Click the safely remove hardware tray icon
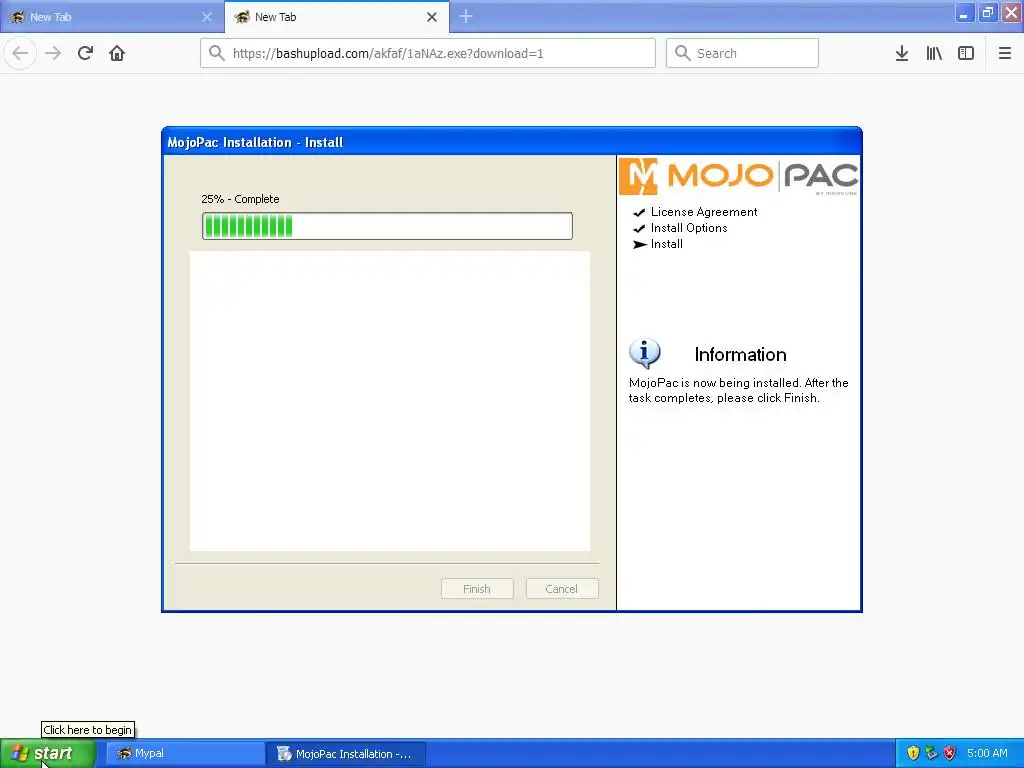 coord(931,753)
